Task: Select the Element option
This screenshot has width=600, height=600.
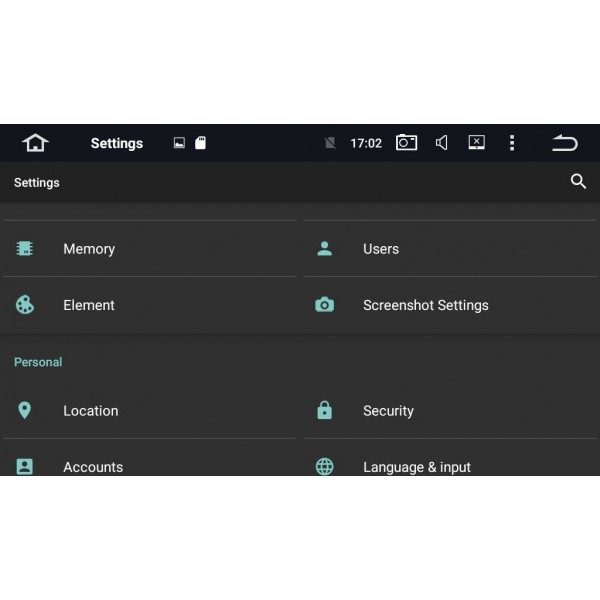Action: click(89, 305)
